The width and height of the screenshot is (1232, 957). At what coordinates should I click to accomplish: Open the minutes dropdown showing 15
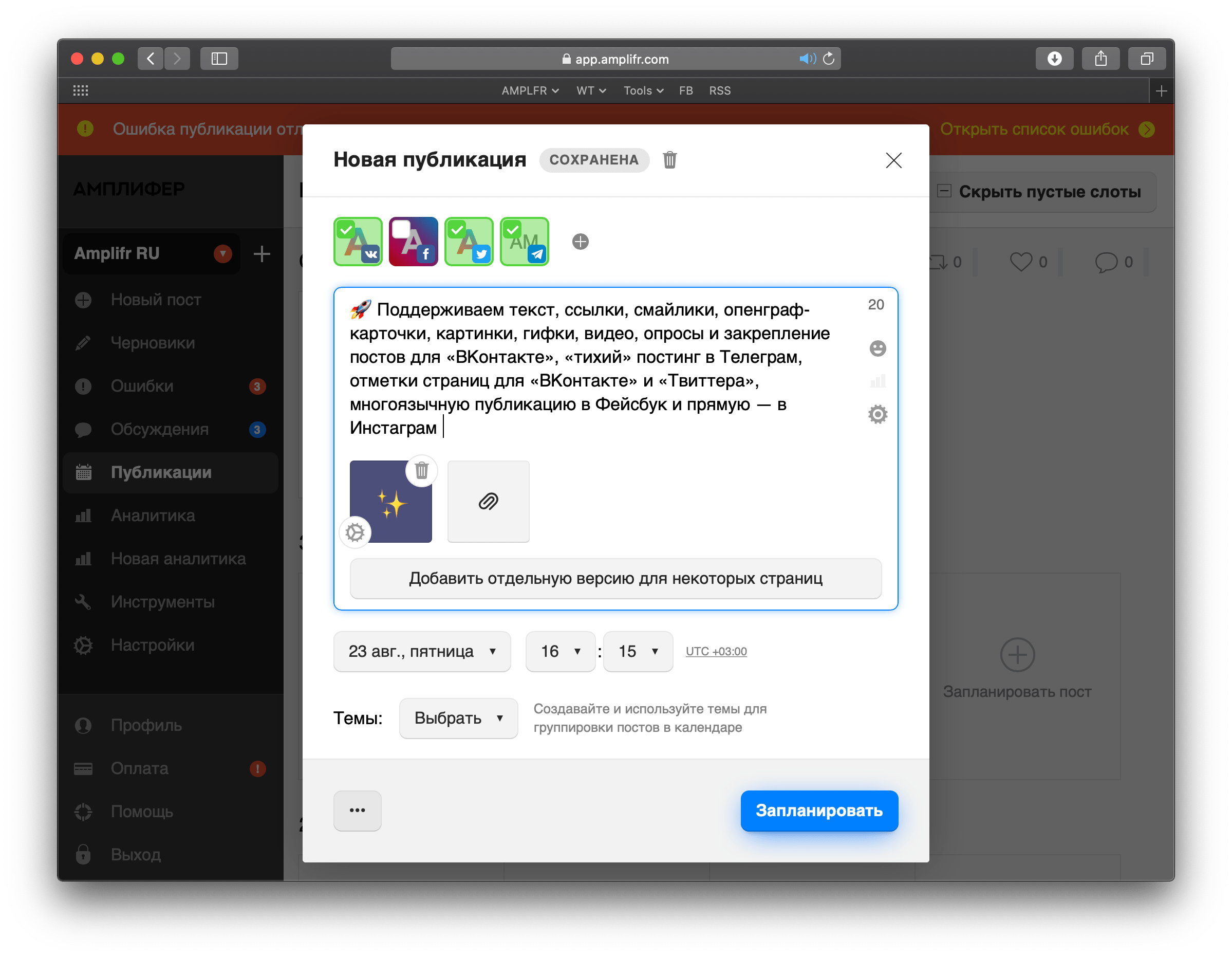638,651
